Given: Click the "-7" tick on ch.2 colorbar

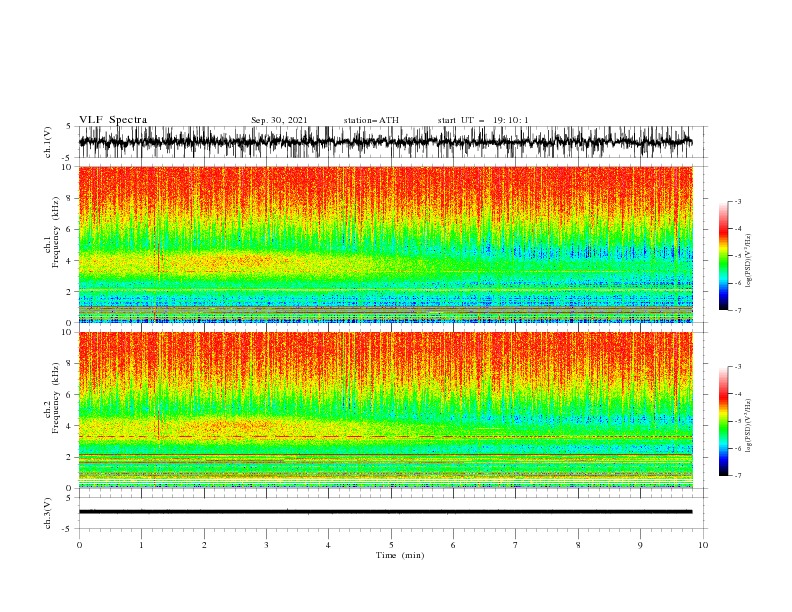Looking at the screenshot, I should click(x=737, y=476).
